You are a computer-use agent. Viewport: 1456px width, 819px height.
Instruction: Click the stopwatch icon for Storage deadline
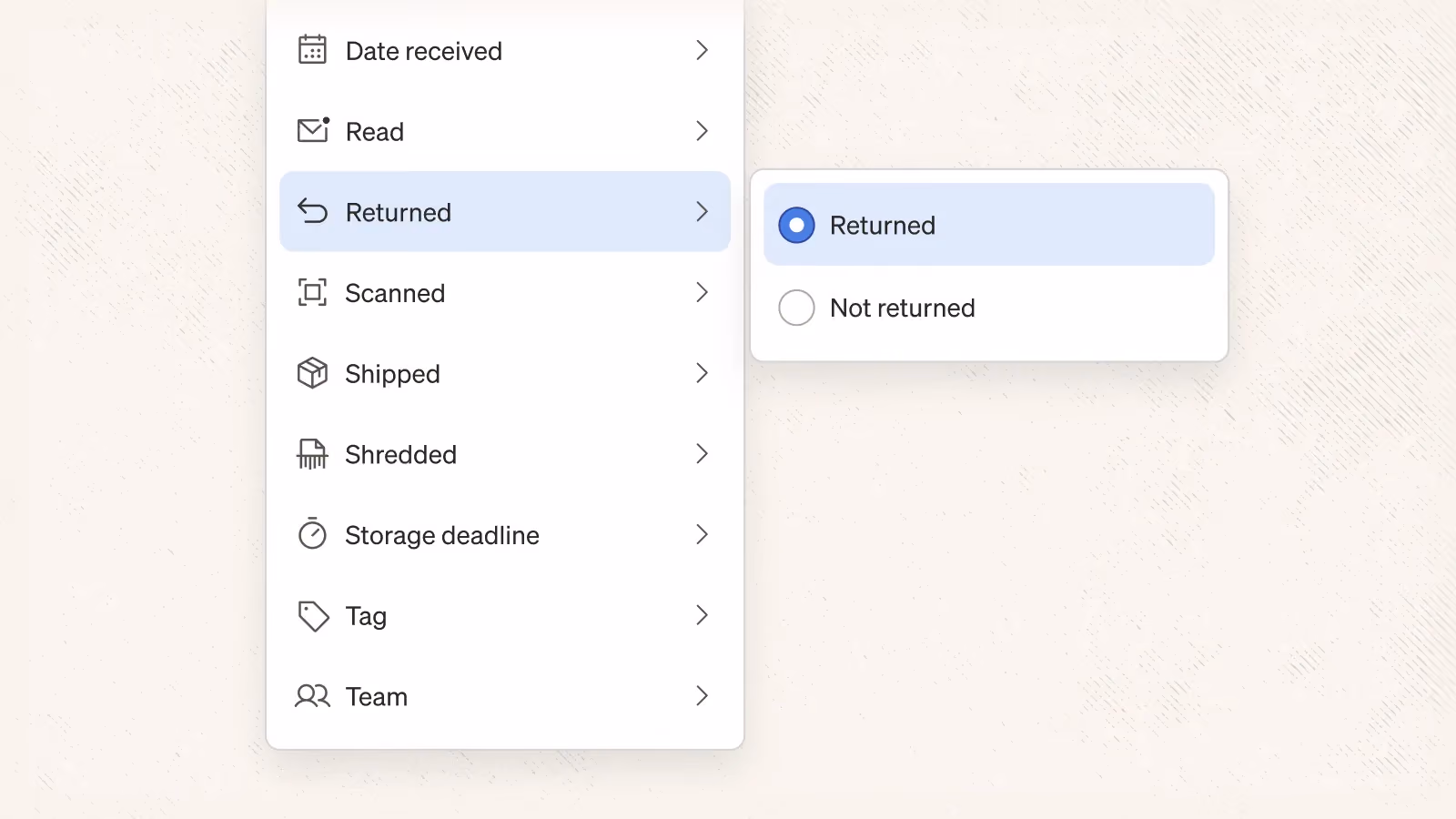coord(312,533)
